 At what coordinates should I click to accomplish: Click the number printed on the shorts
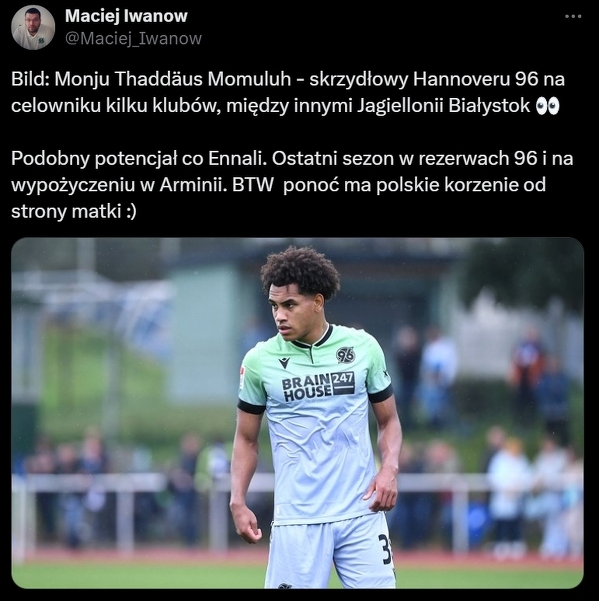pos(385,549)
